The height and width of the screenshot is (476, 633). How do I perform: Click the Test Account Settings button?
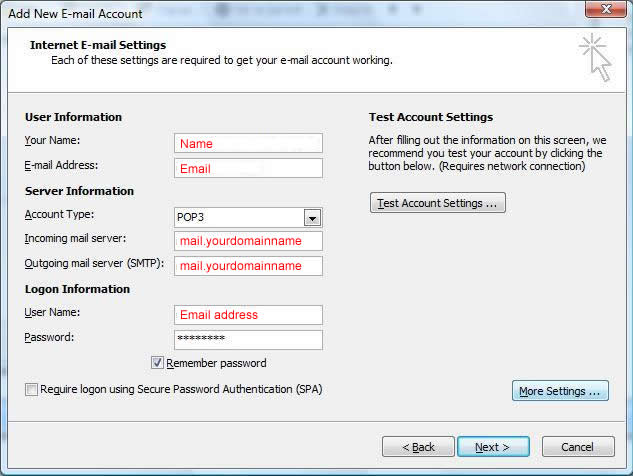click(437, 203)
